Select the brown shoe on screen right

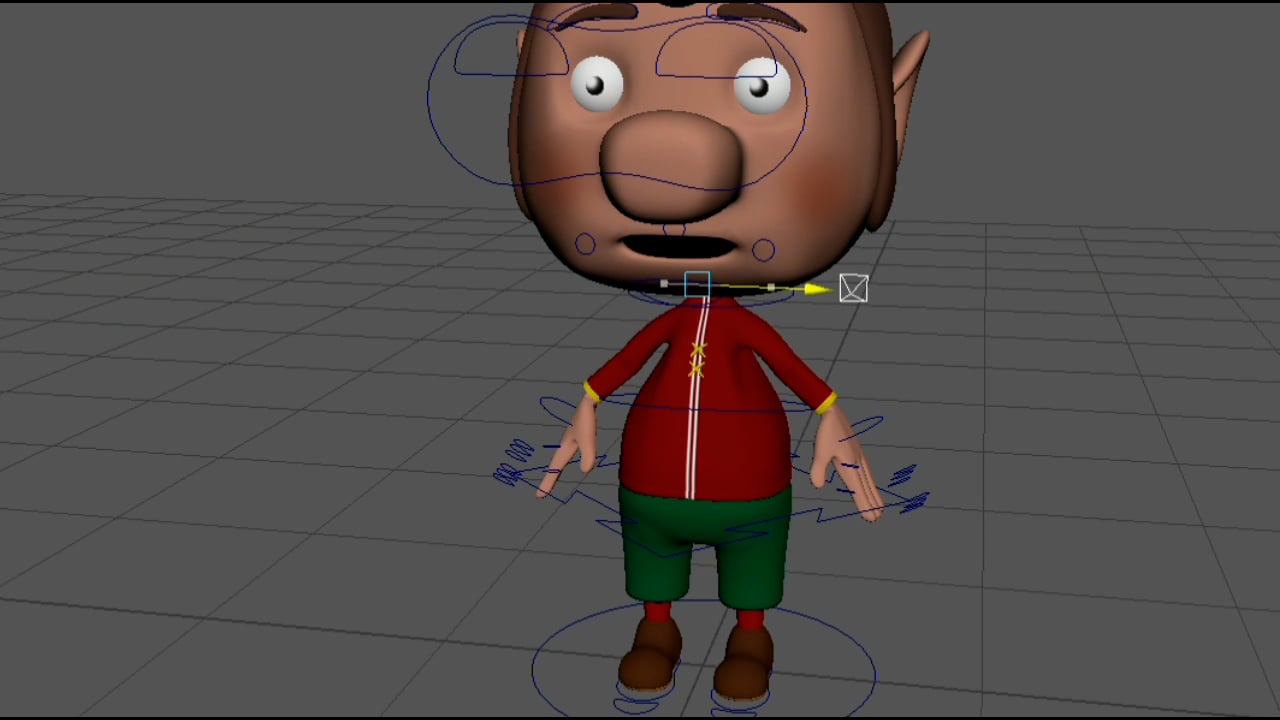point(745,664)
